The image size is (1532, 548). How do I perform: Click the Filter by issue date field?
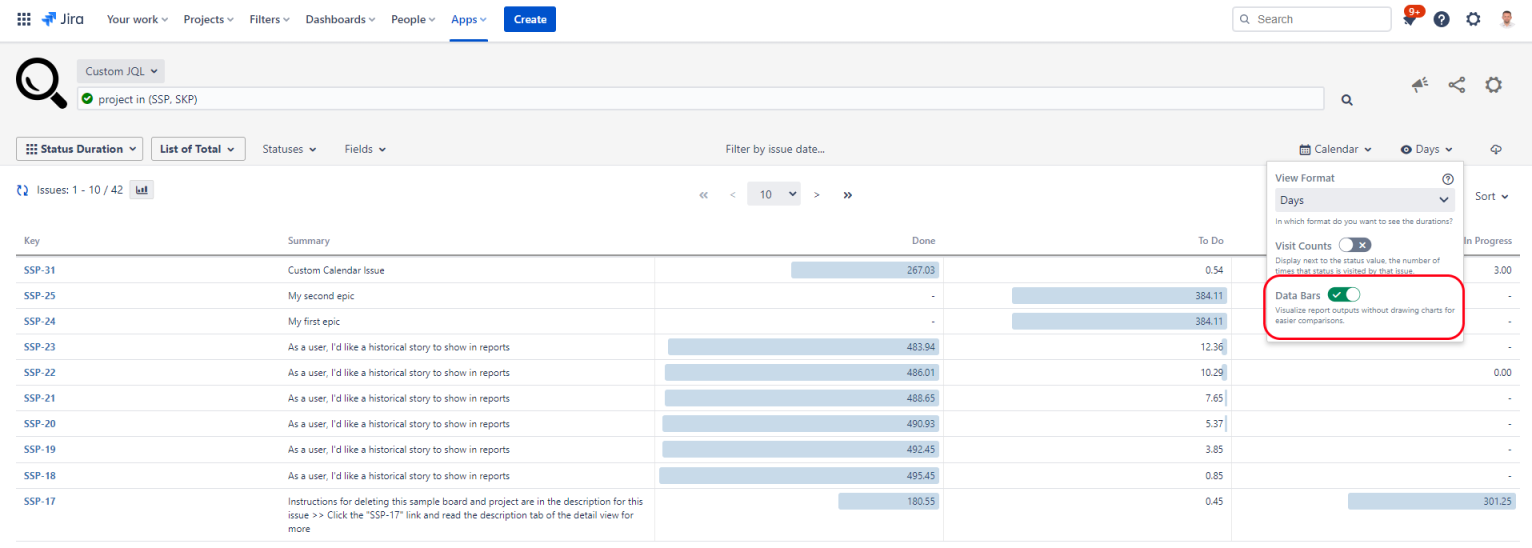point(775,149)
